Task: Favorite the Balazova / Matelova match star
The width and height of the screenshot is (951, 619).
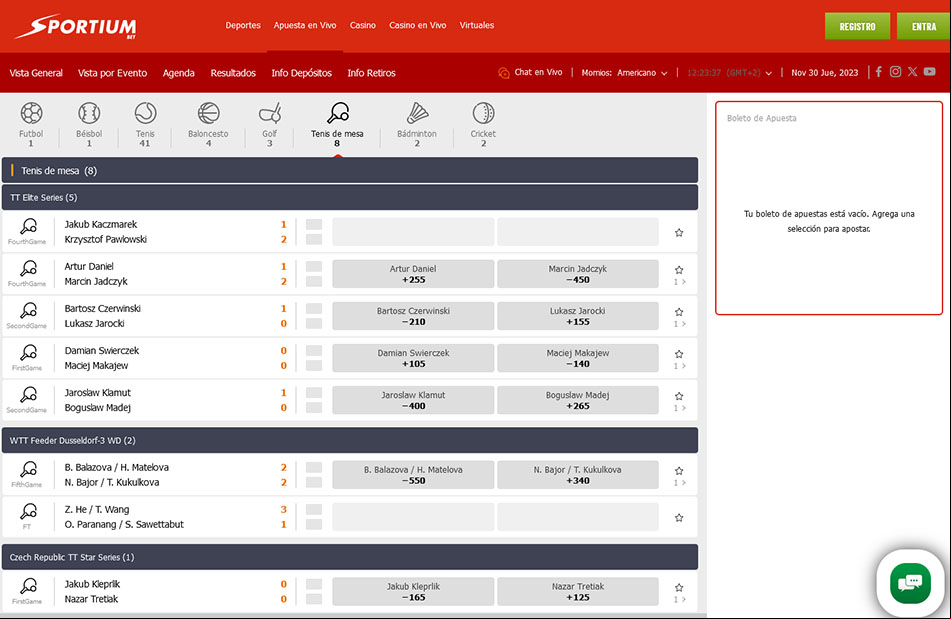Action: (x=679, y=470)
